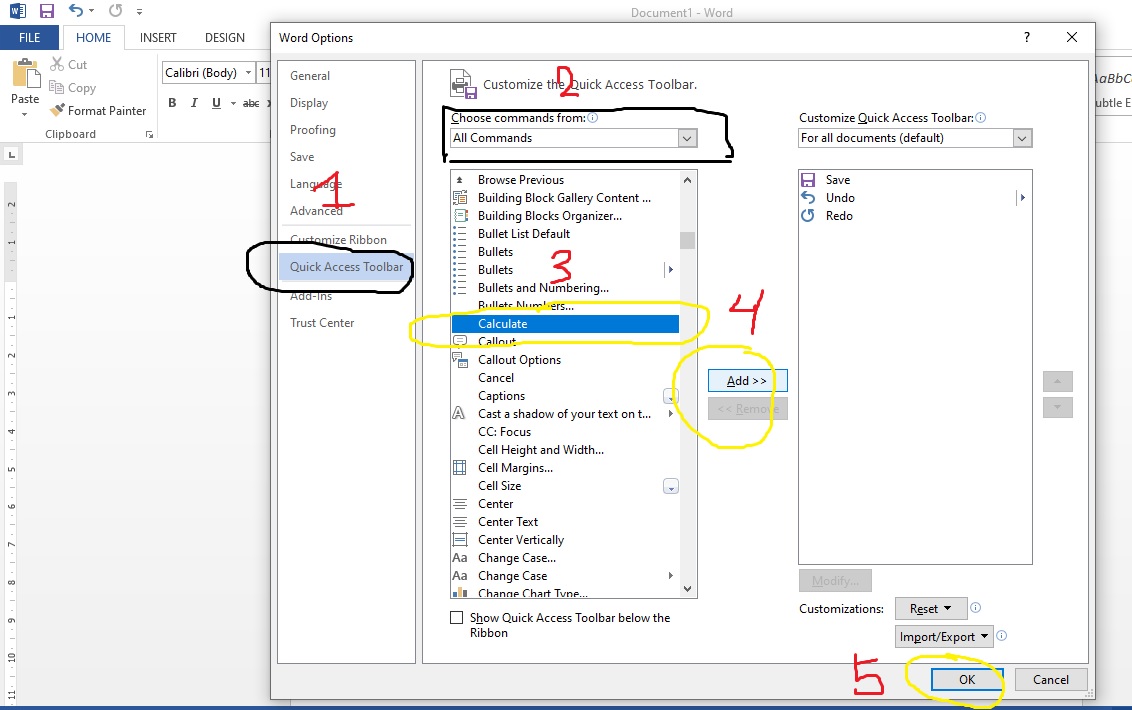
Task: Select Building Block Gallery Content command
Action: click(565, 198)
